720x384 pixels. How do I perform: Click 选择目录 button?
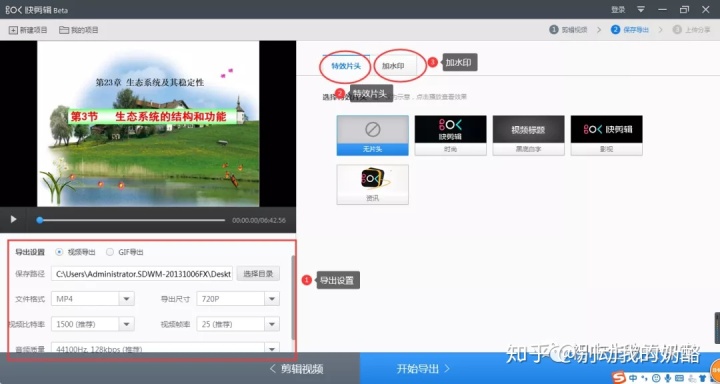pyautogui.click(x=258, y=274)
